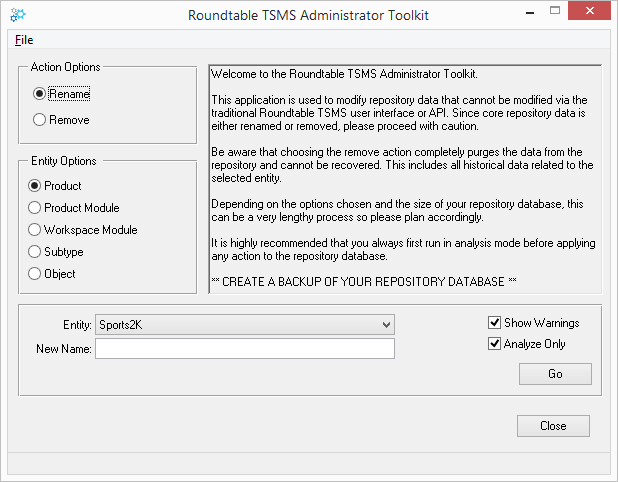
Task: Minimize the Administrator Toolkit window
Action: coord(530,12)
